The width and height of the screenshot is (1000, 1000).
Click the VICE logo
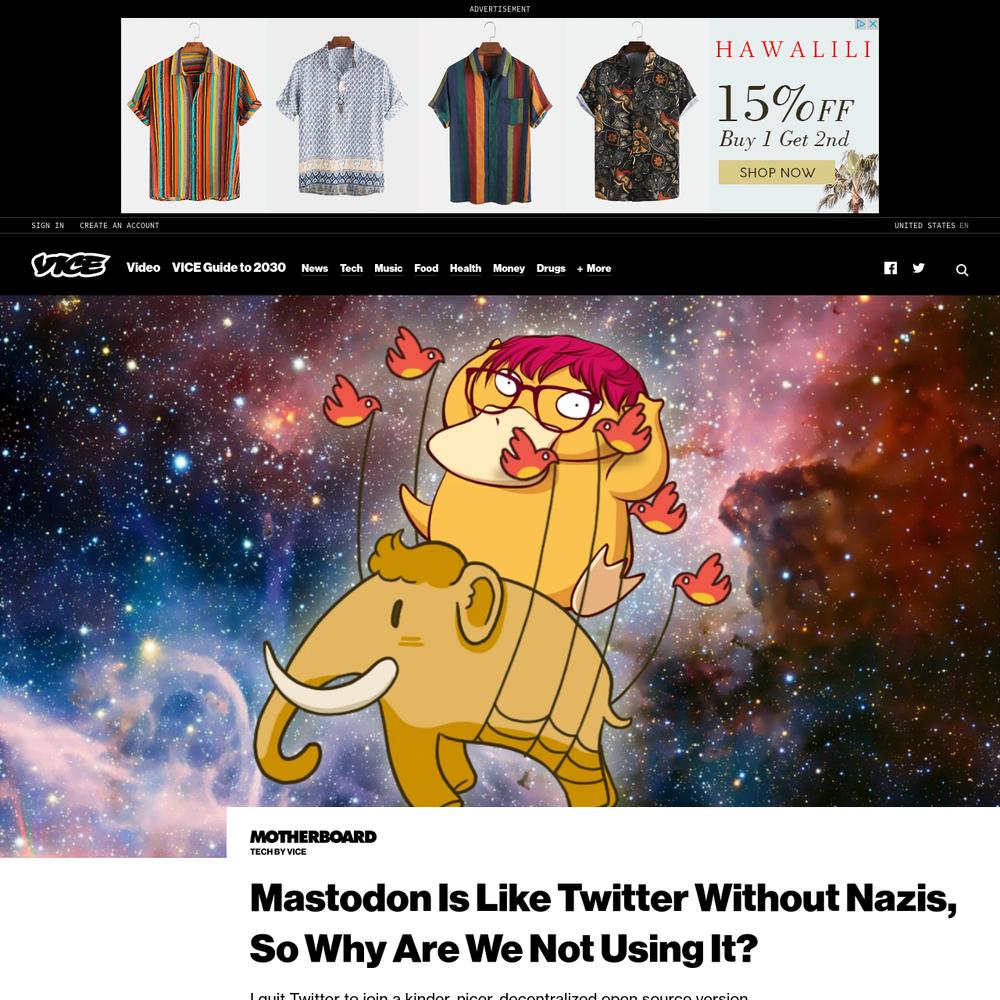coord(71,265)
